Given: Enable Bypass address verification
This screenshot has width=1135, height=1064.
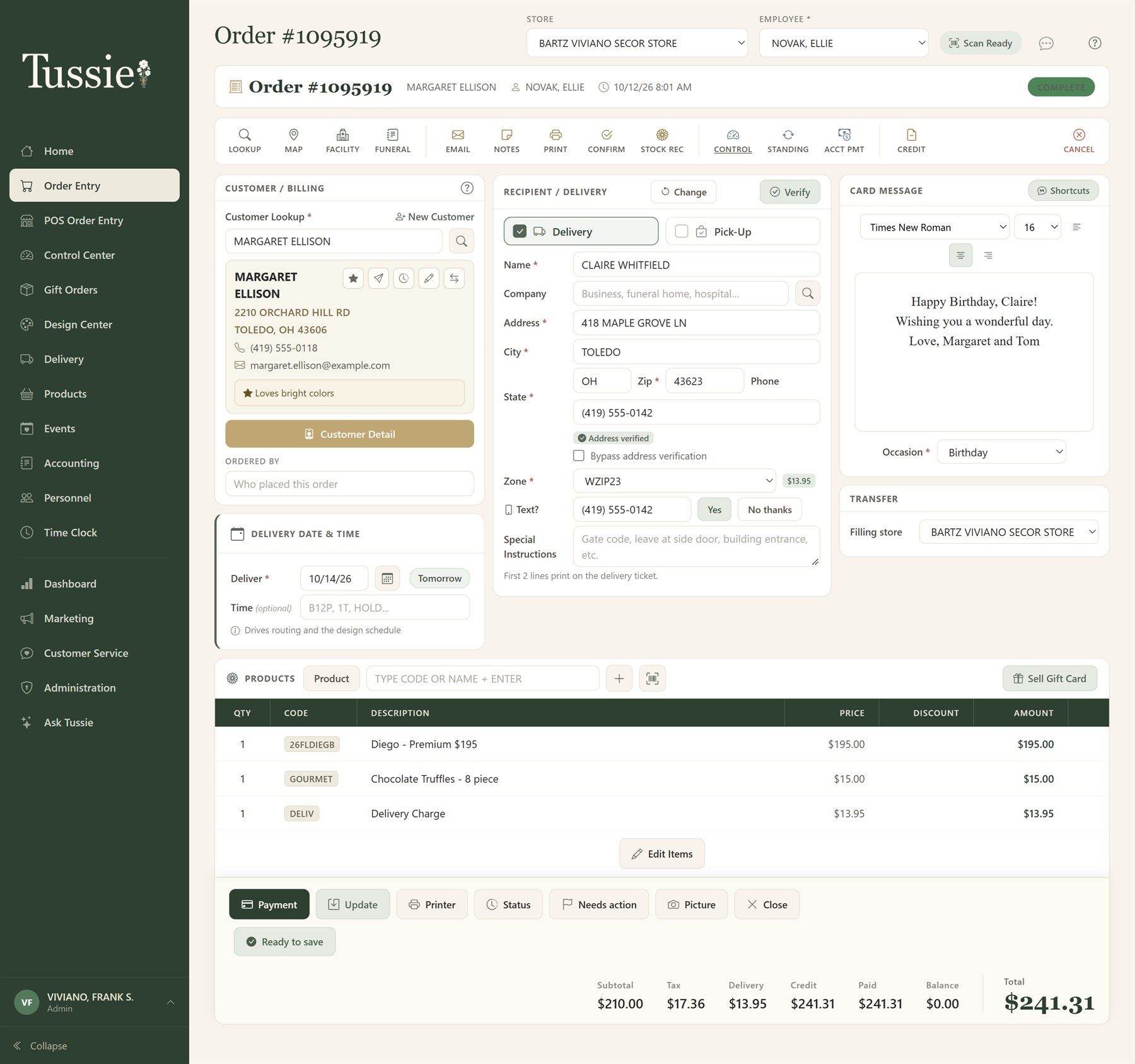Looking at the screenshot, I should tap(578, 456).
